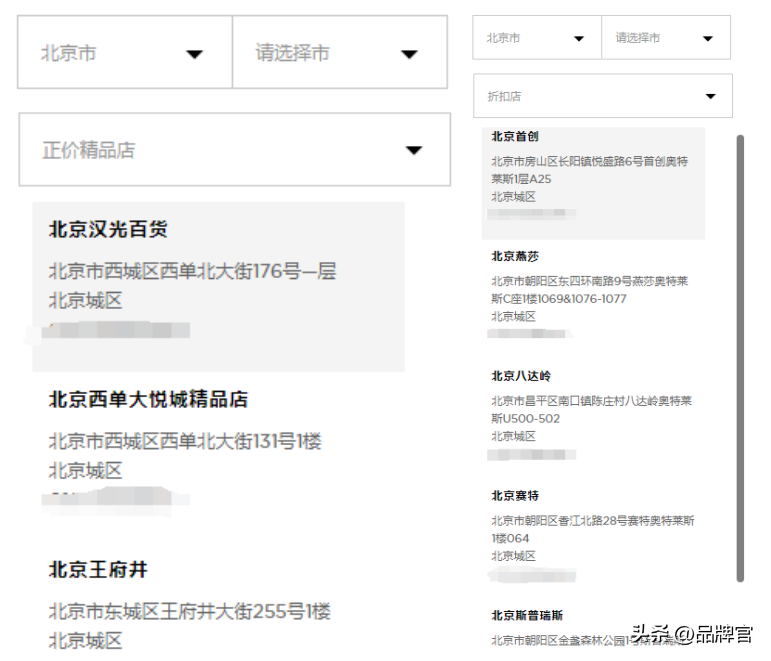Click the address 西单北大街131号1楼

pos(185,441)
